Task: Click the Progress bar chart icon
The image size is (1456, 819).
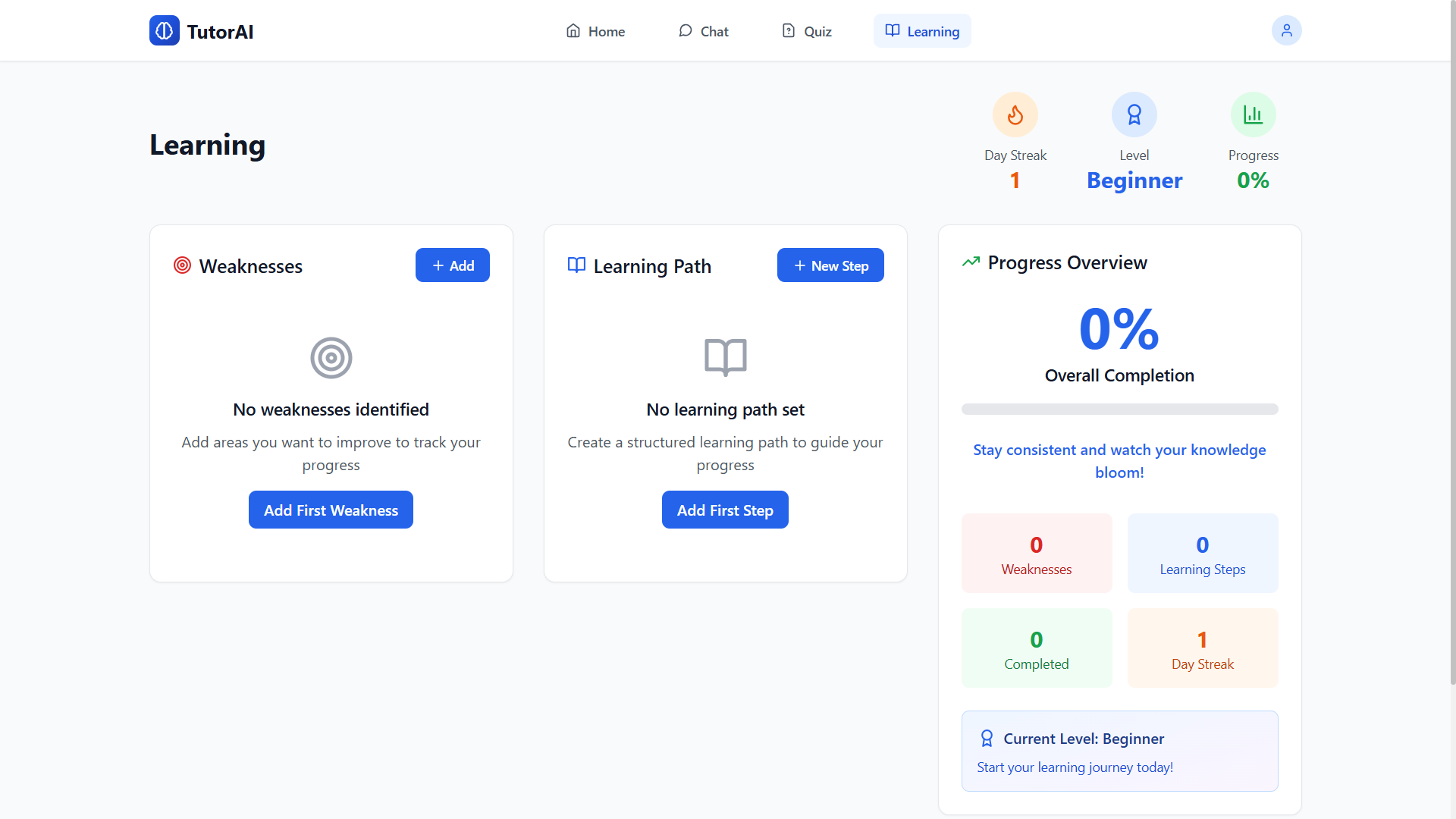Action: (1253, 115)
